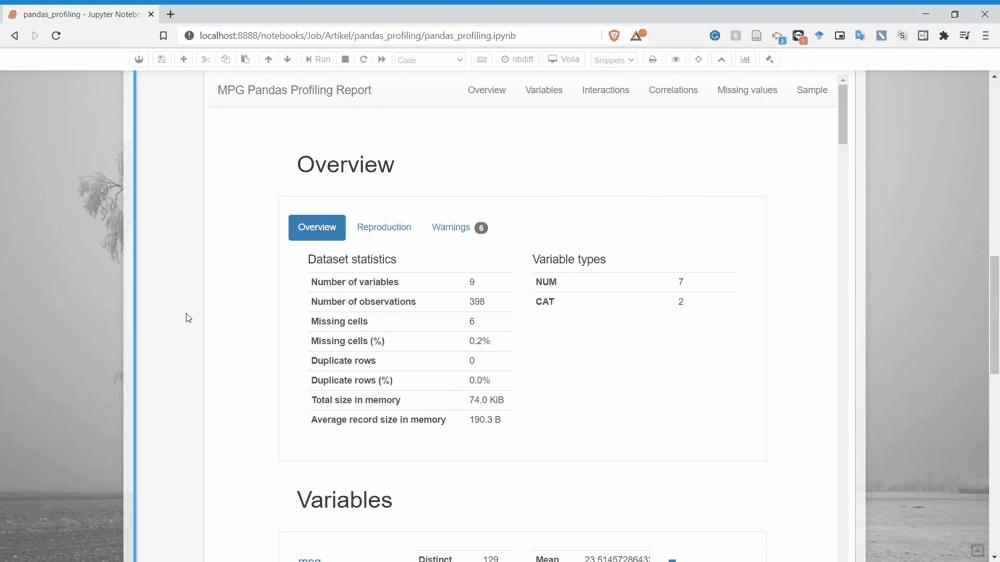Click the leftmost round icon in notebook toolbar
This screenshot has height=562, width=1000.
[139, 59]
